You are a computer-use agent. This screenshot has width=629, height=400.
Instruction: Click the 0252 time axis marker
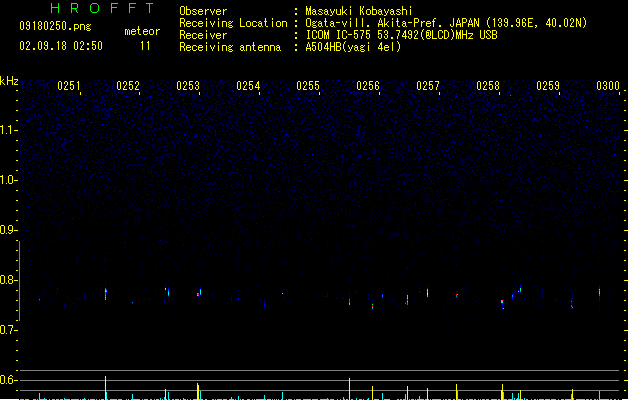click(128, 86)
